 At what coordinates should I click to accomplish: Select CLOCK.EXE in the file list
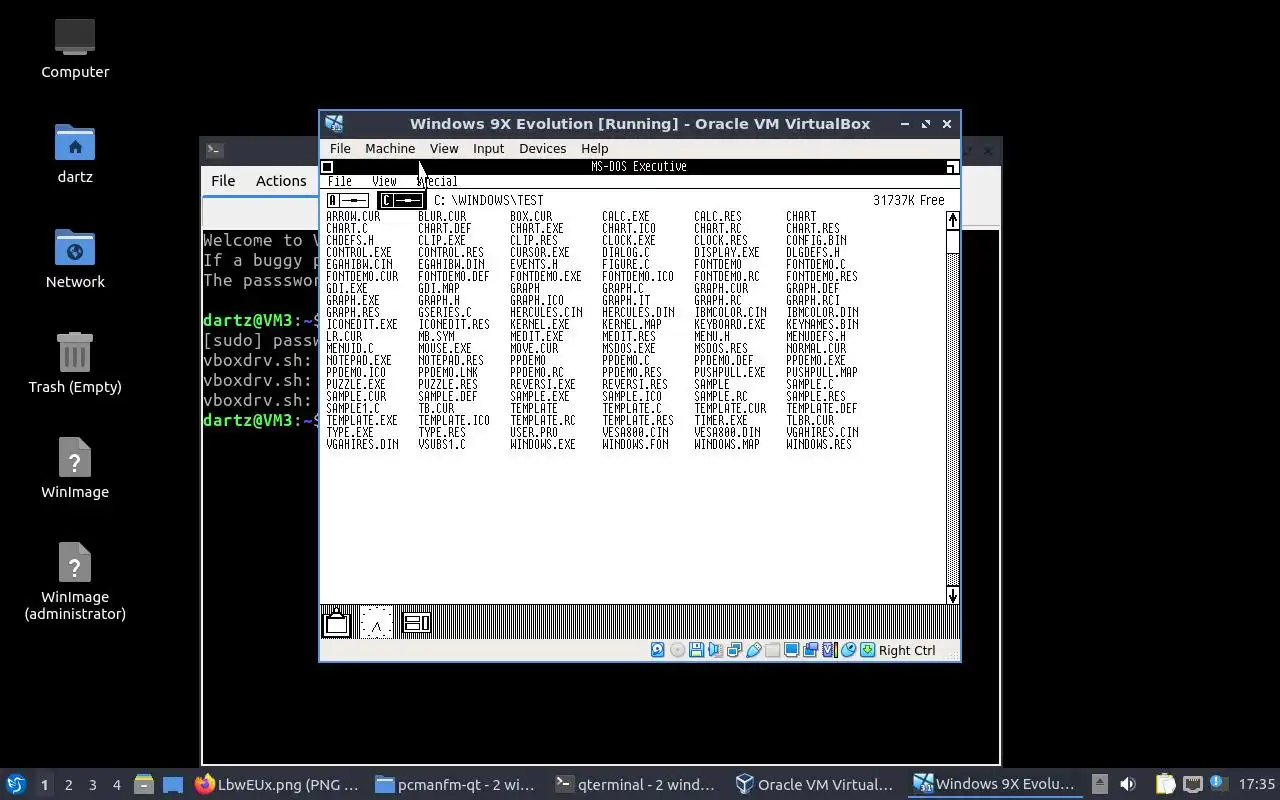click(629, 240)
